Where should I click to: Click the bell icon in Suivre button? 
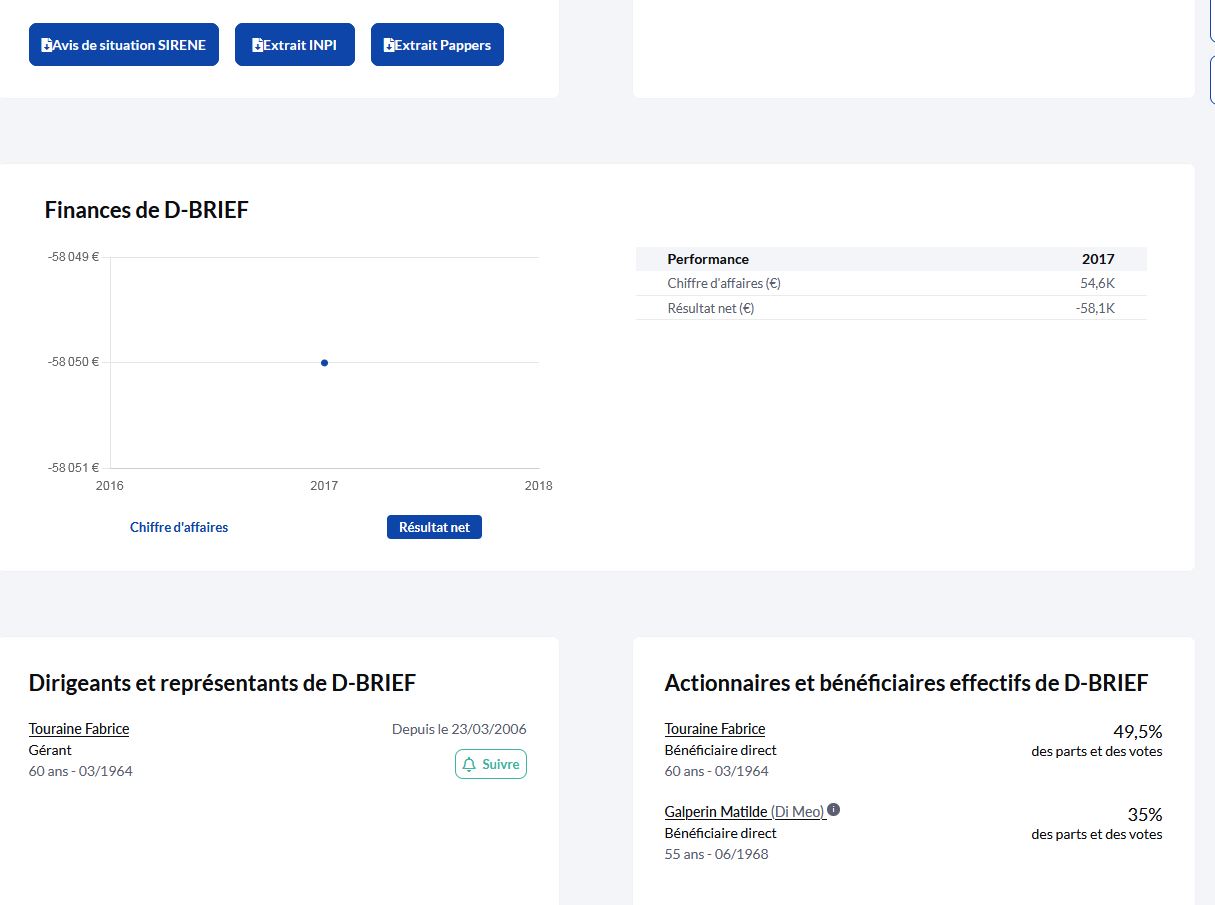(469, 764)
